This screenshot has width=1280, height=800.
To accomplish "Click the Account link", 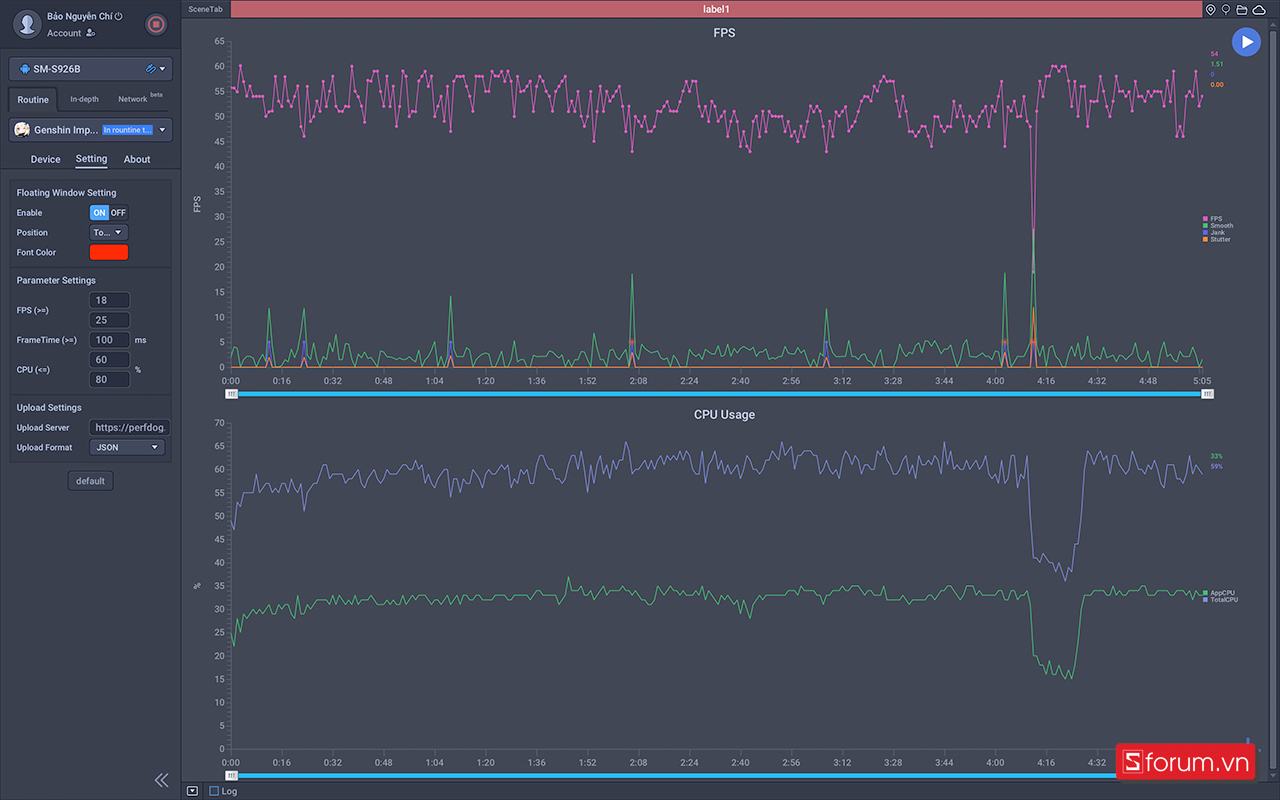I will (64, 33).
